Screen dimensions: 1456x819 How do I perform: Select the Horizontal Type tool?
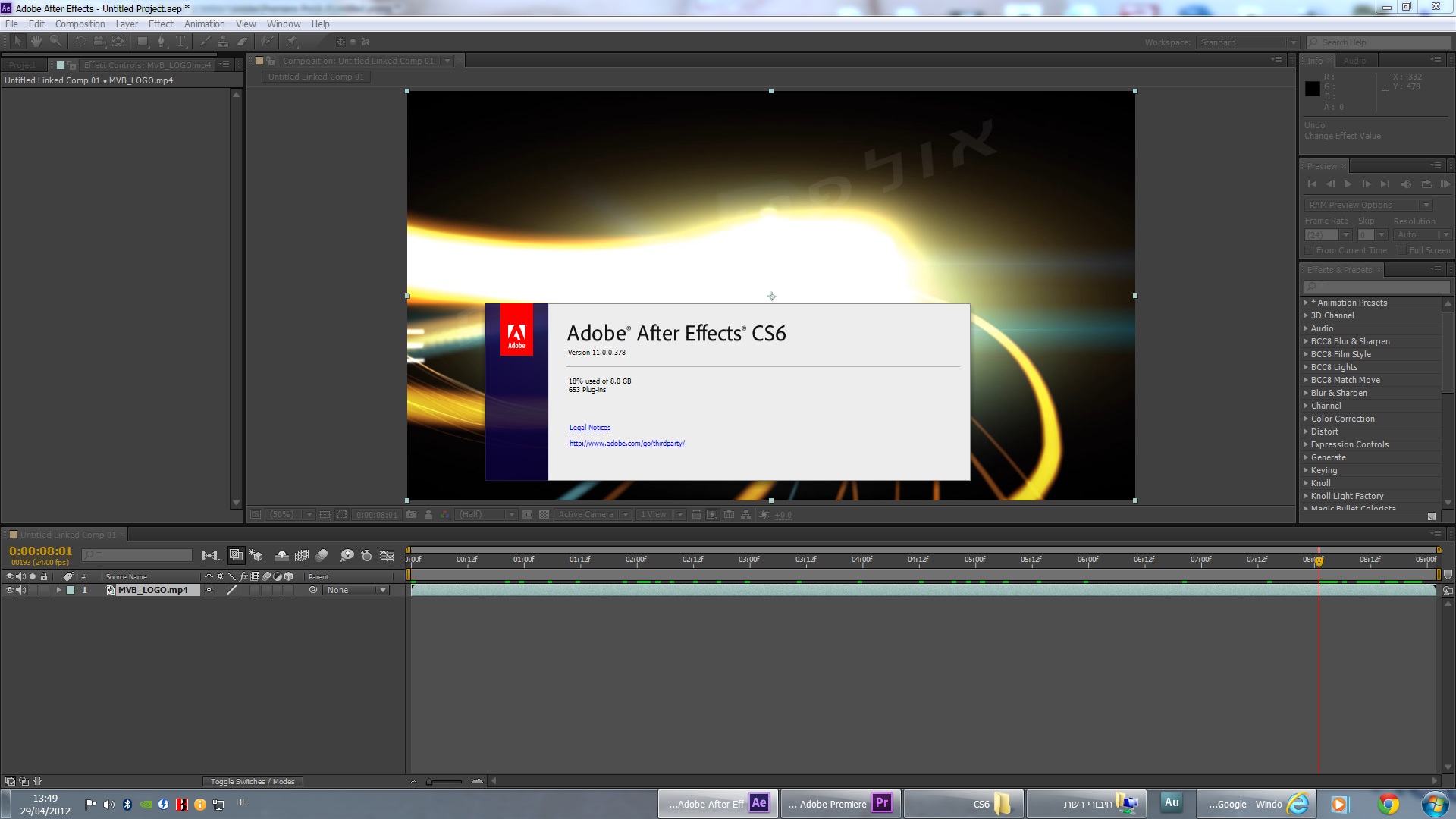point(180,42)
